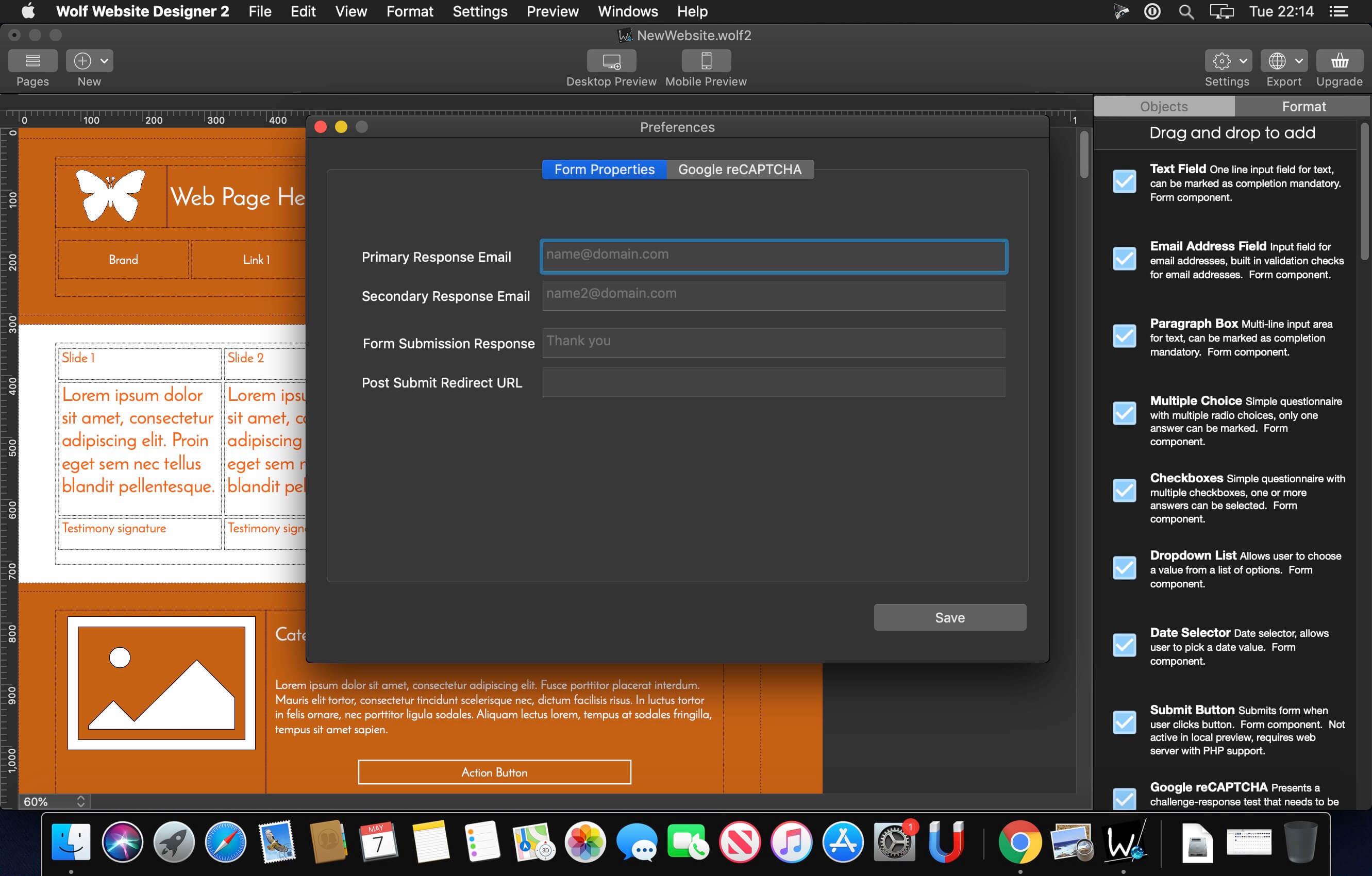Switch to the Google reCAPTCHA tab
The height and width of the screenshot is (876, 1372).
[740, 170]
